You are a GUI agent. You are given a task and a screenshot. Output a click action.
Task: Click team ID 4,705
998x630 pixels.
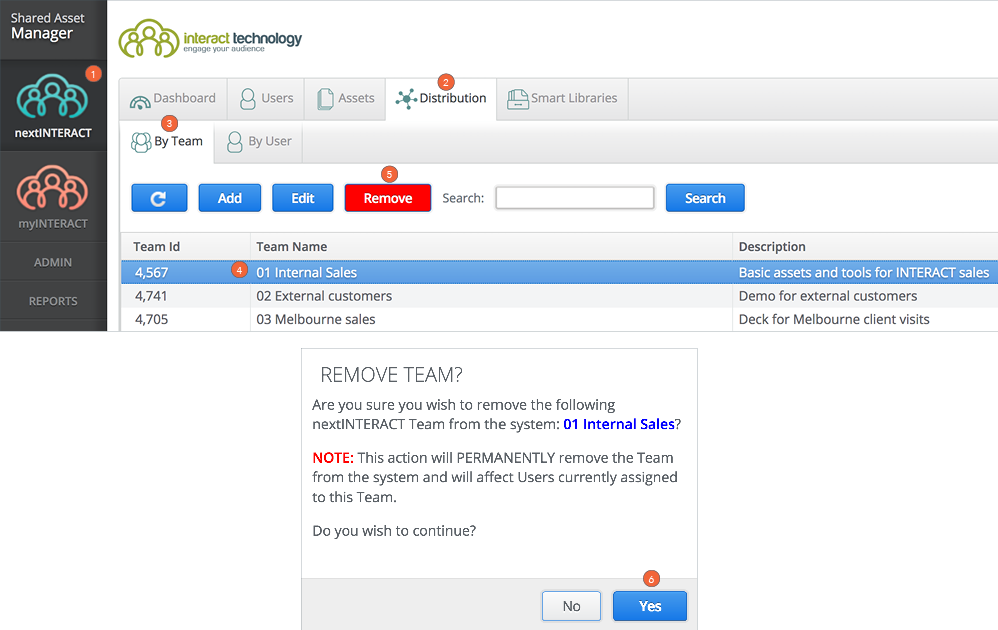[151, 319]
